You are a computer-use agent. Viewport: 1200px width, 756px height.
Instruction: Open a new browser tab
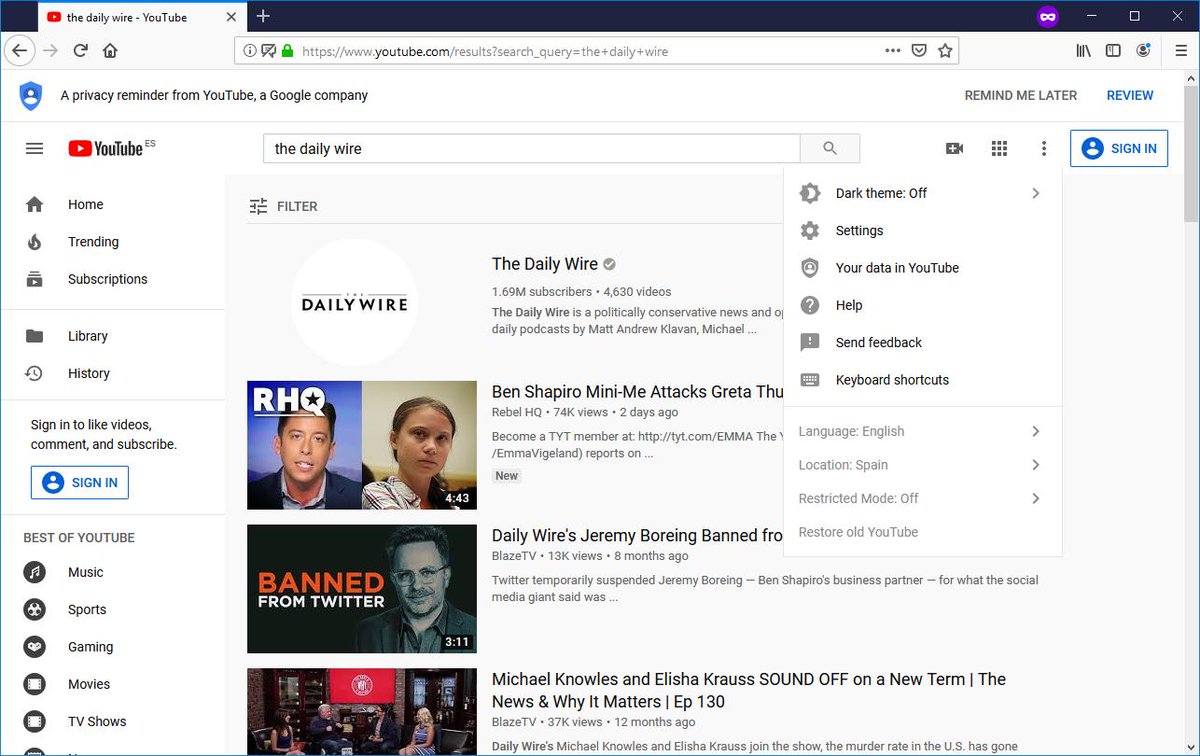click(x=263, y=16)
